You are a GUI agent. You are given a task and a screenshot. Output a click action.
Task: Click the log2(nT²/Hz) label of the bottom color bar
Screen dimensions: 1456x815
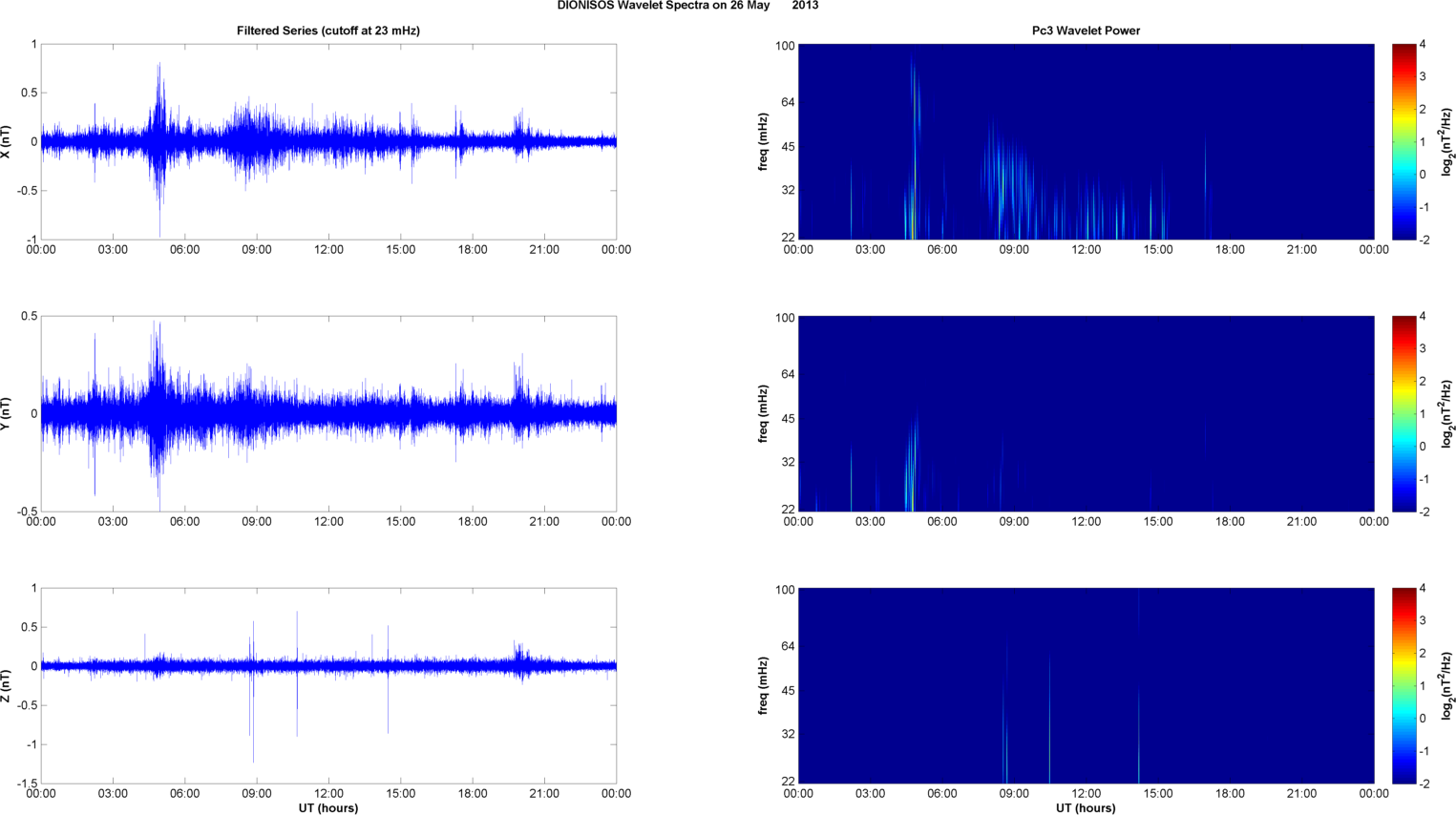[x=1447, y=686]
